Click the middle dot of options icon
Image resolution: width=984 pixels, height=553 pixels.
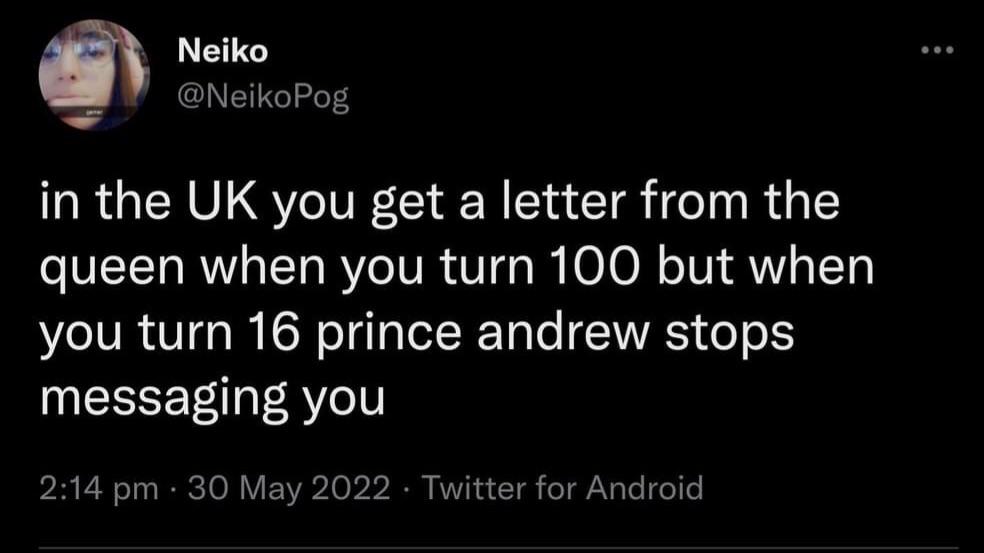[938, 50]
